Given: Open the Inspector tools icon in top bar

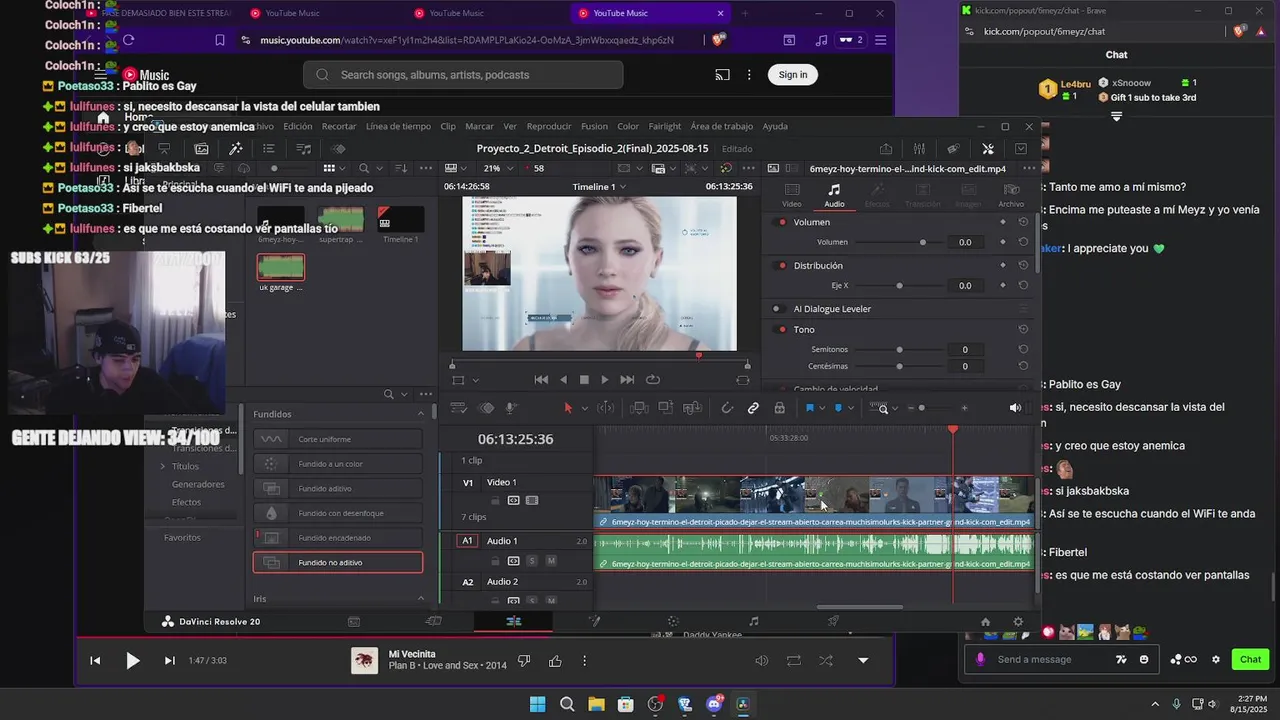Looking at the screenshot, I should point(988,148).
